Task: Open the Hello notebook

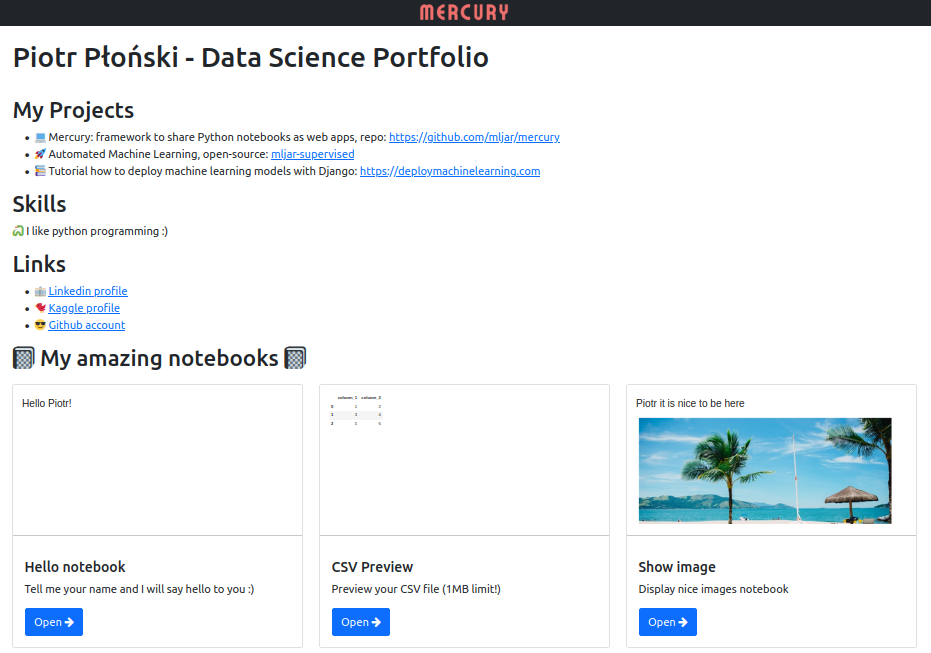Action: (x=53, y=622)
